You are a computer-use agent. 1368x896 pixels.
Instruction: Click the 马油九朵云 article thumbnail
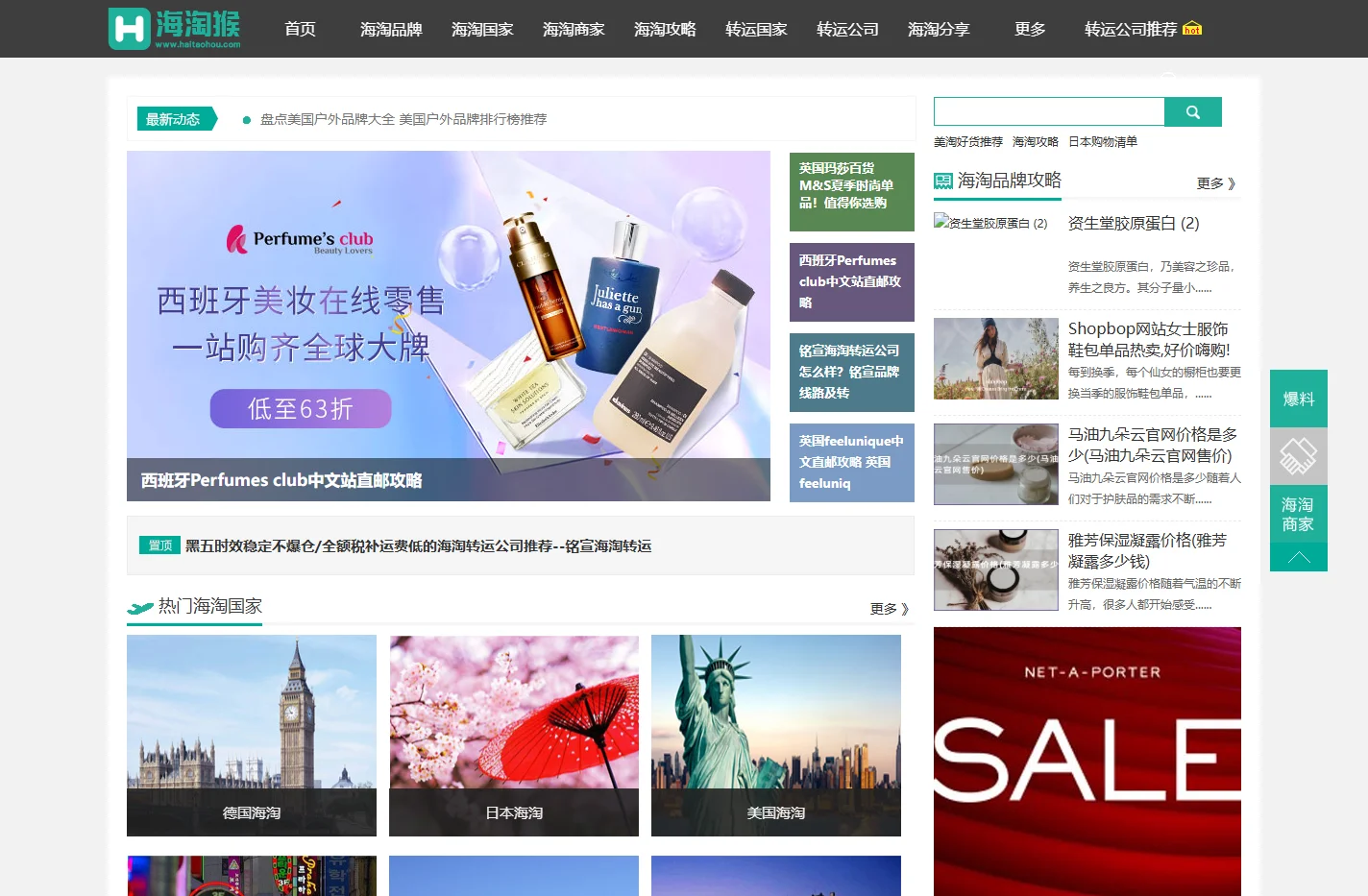996,465
